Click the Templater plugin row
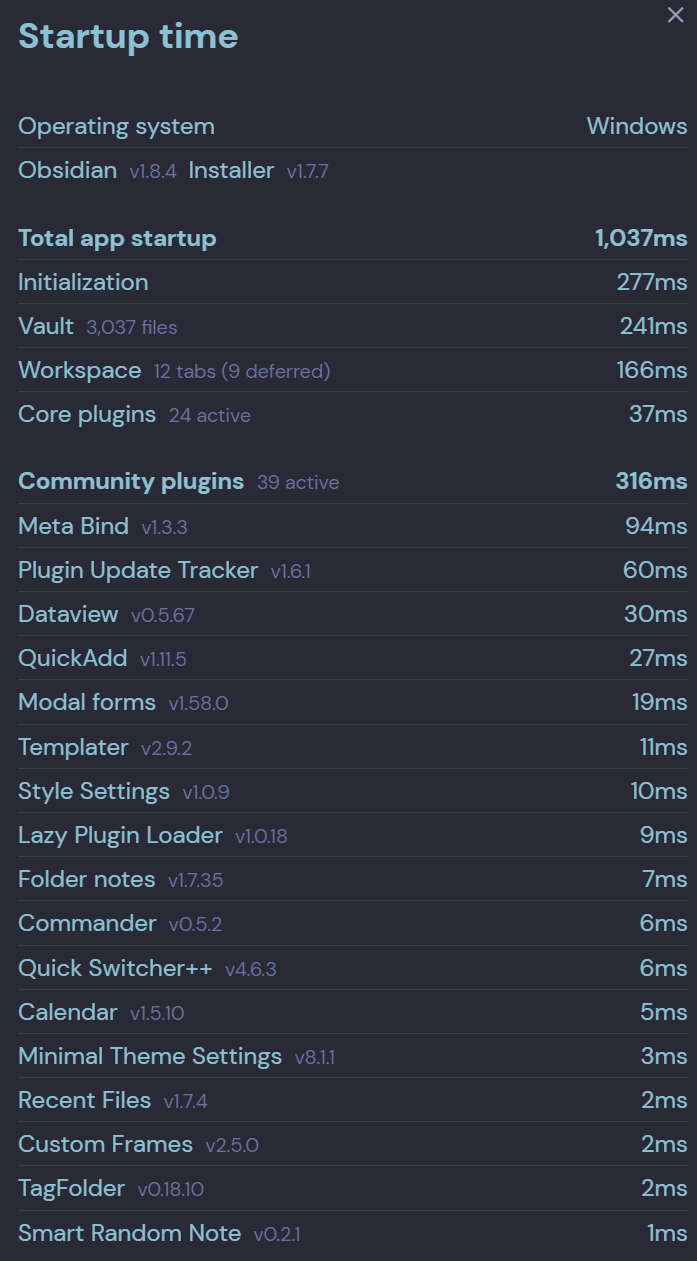Image resolution: width=697 pixels, height=1261 pixels. point(353,747)
